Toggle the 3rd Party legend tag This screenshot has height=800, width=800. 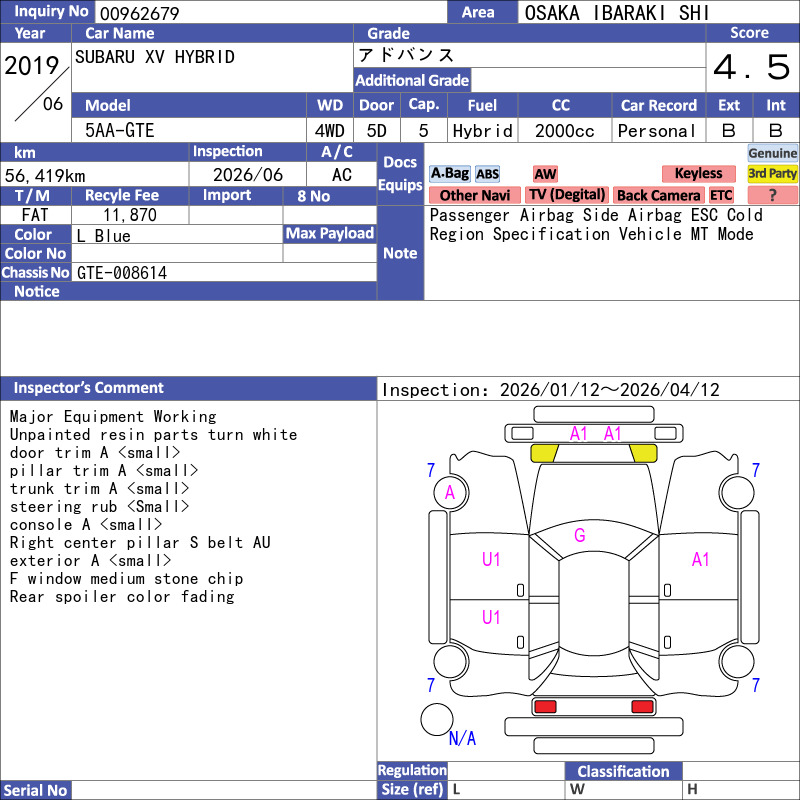click(773, 174)
